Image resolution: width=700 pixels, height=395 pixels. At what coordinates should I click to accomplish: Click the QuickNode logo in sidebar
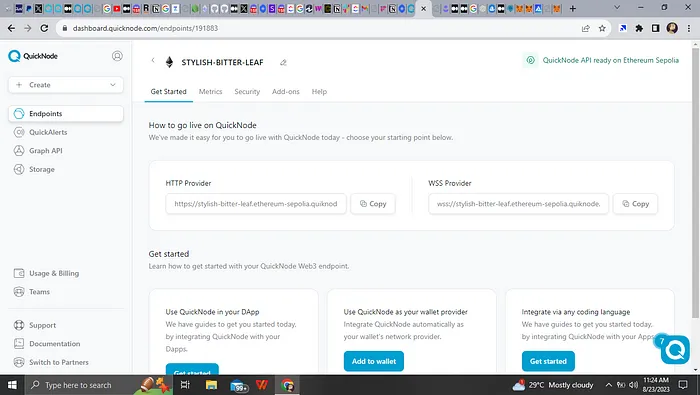pyautogui.click(x=33, y=56)
